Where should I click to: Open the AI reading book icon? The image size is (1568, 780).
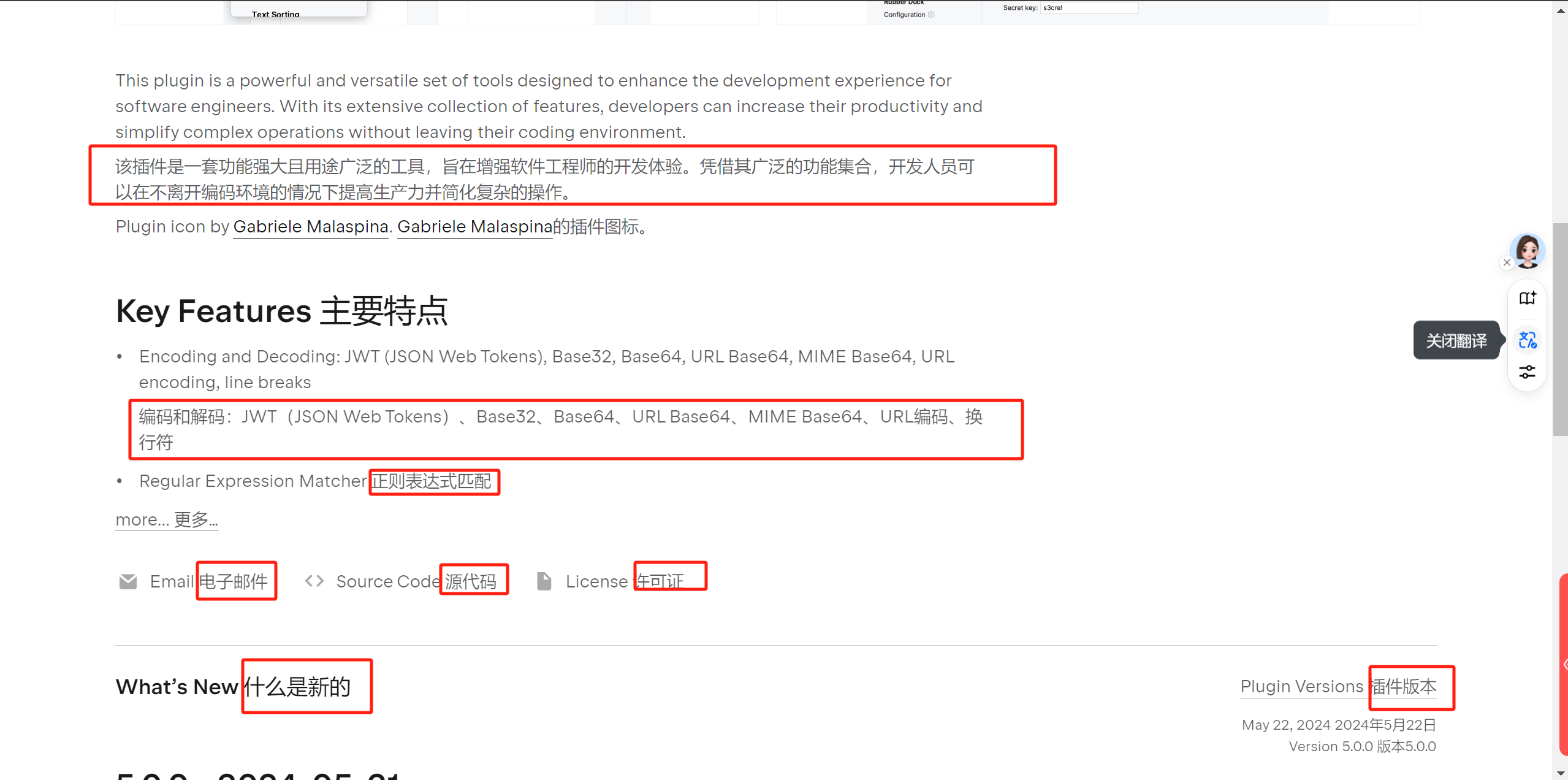coord(1527,298)
